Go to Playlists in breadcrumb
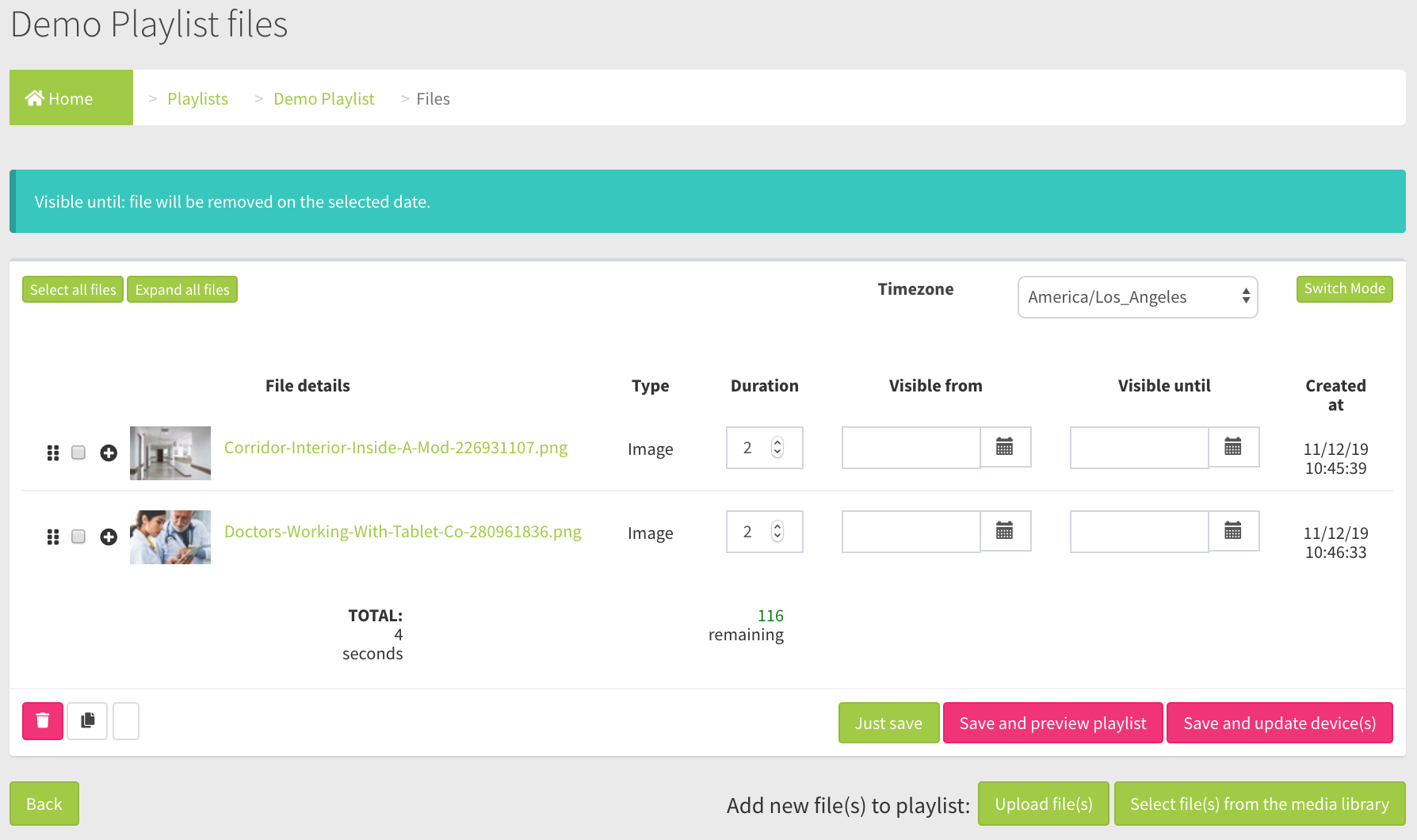Screen dimensions: 1417x840 click(x=197, y=99)
